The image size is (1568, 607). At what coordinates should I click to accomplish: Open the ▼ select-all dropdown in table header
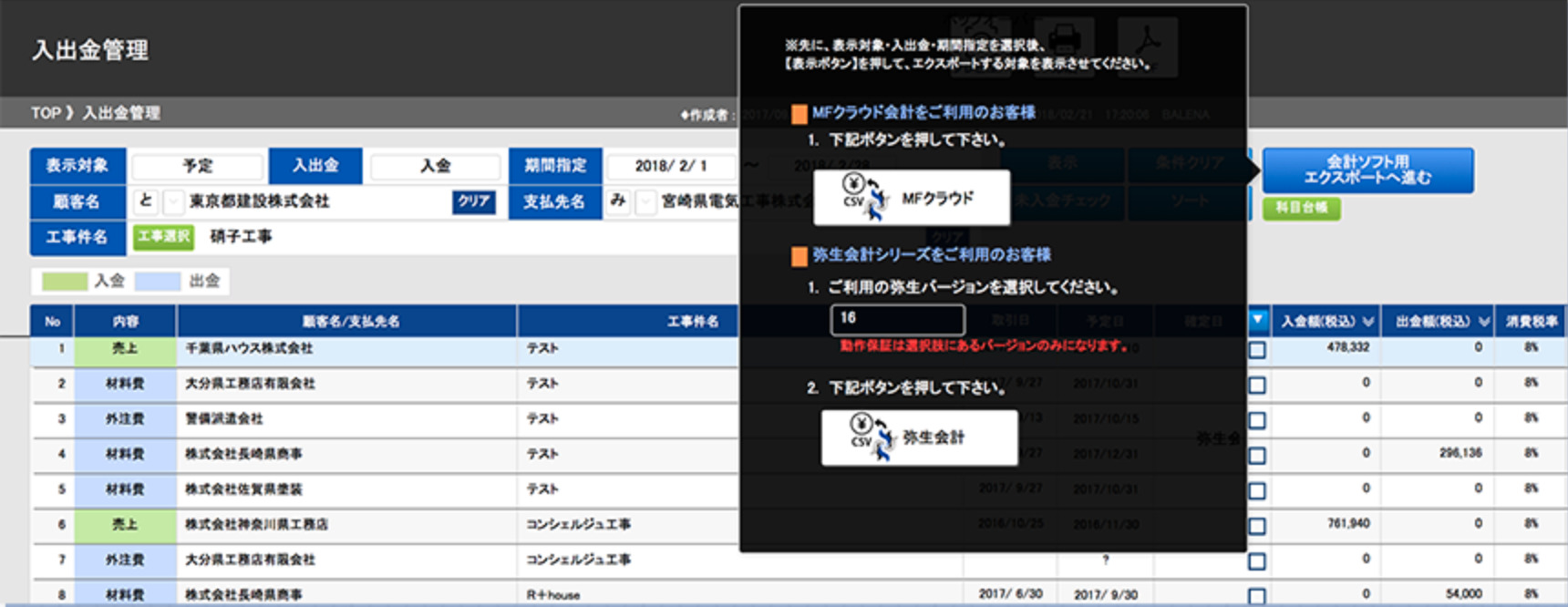pyautogui.click(x=1258, y=320)
